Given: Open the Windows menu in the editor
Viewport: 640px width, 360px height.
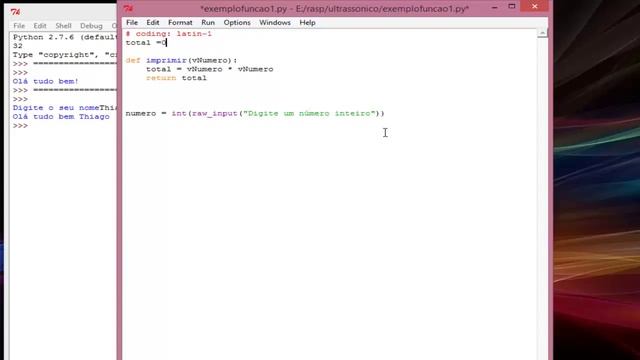Looking at the screenshot, I should 275,22.
